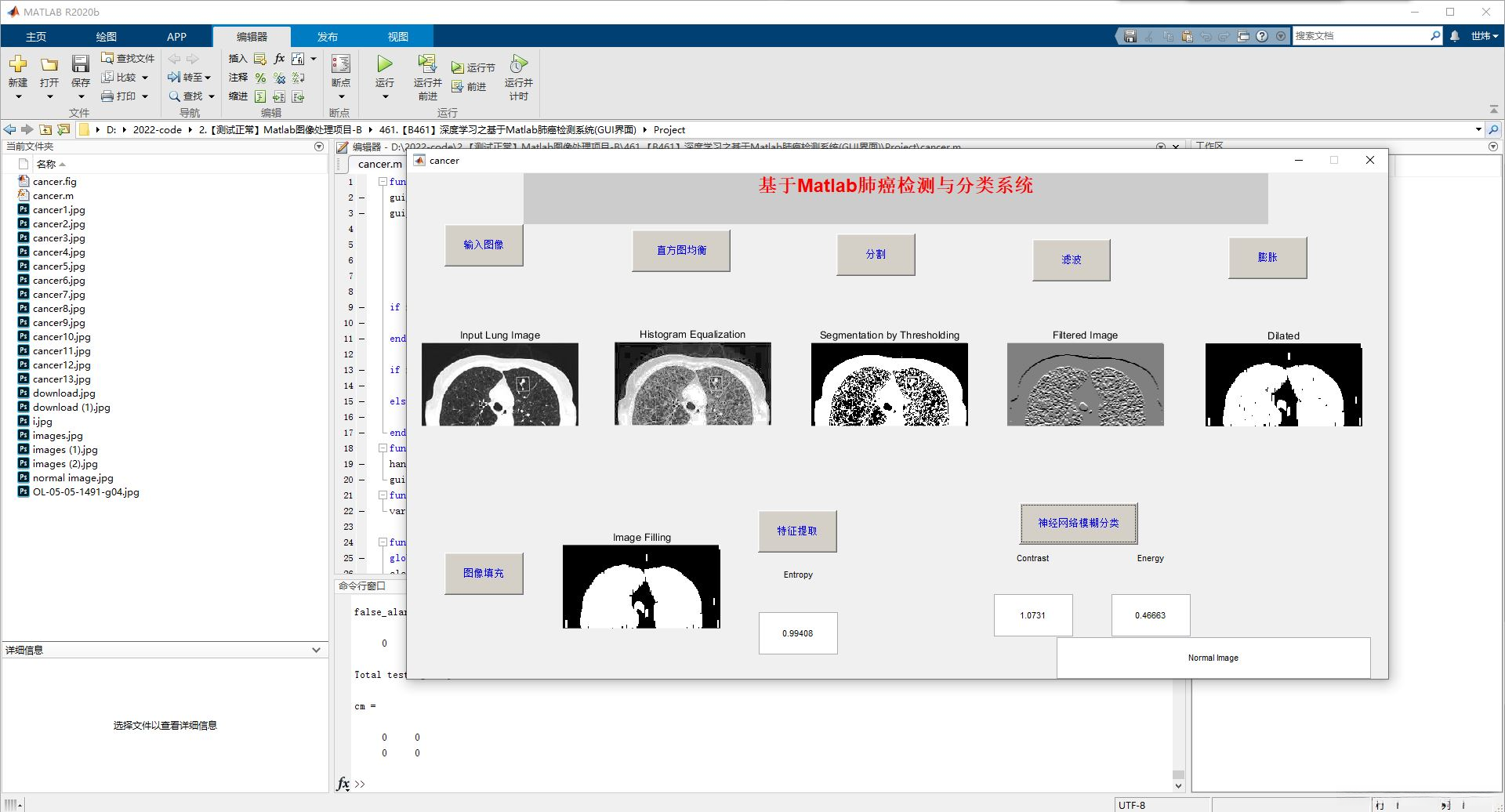Click the Compare (比较) icon

[x=107, y=77]
